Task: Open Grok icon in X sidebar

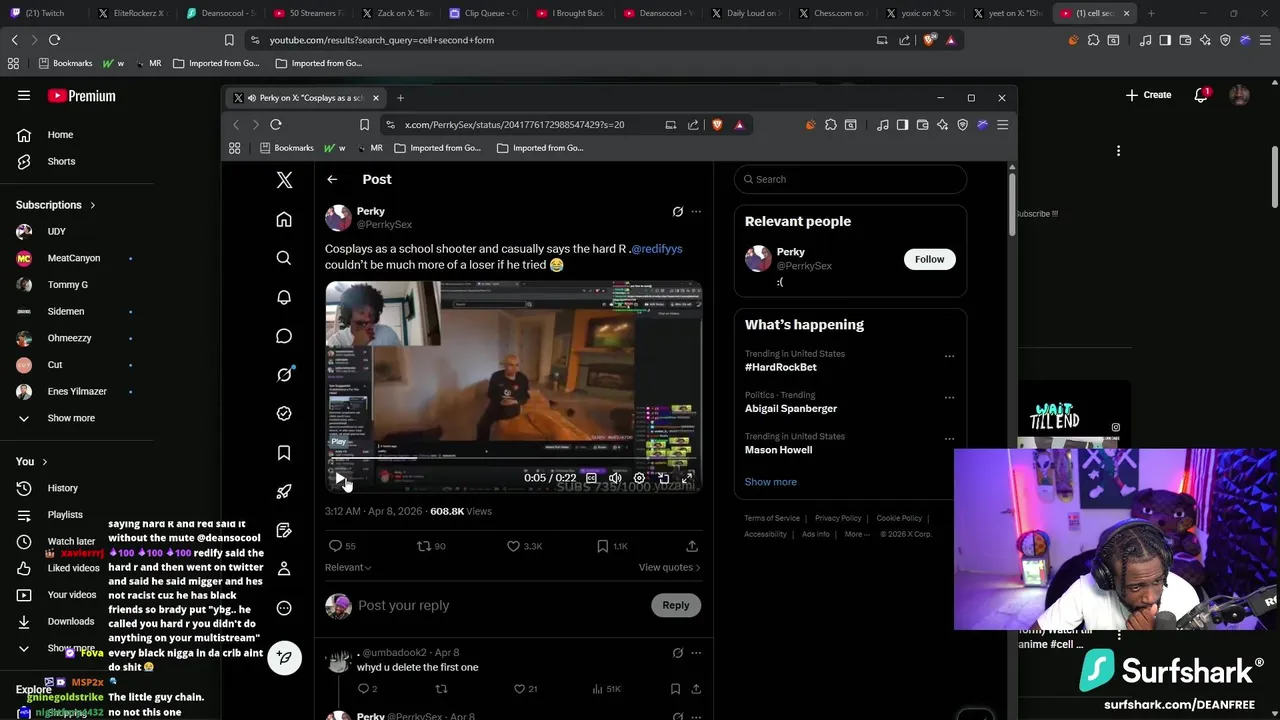Action: pos(284,374)
